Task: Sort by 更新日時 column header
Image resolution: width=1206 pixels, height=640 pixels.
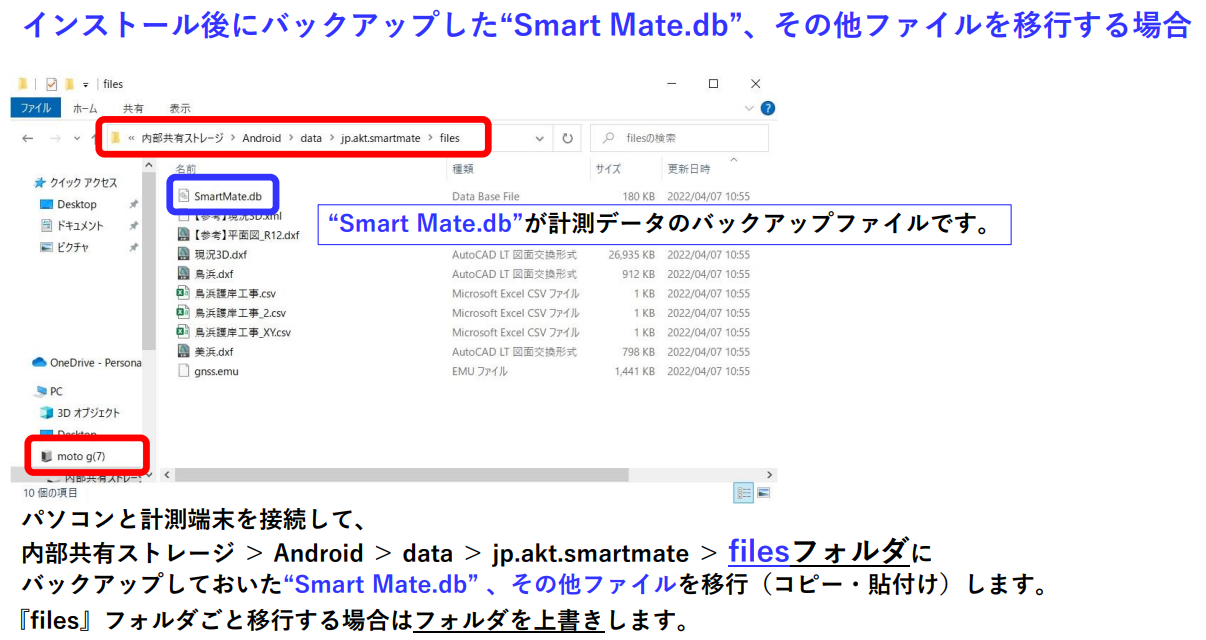Action: pos(689,169)
